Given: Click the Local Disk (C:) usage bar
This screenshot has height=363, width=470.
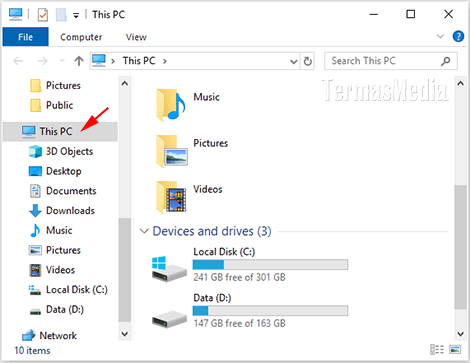Looking at the screenshot, I should pyautogui.click(x=270, y=265).
